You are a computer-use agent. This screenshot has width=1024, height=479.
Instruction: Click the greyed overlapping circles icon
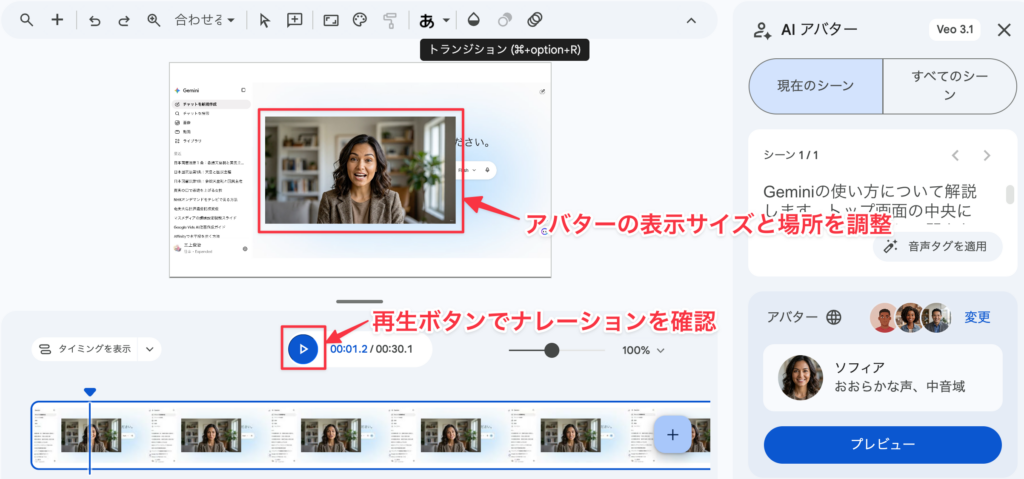[x=504, y=20]
